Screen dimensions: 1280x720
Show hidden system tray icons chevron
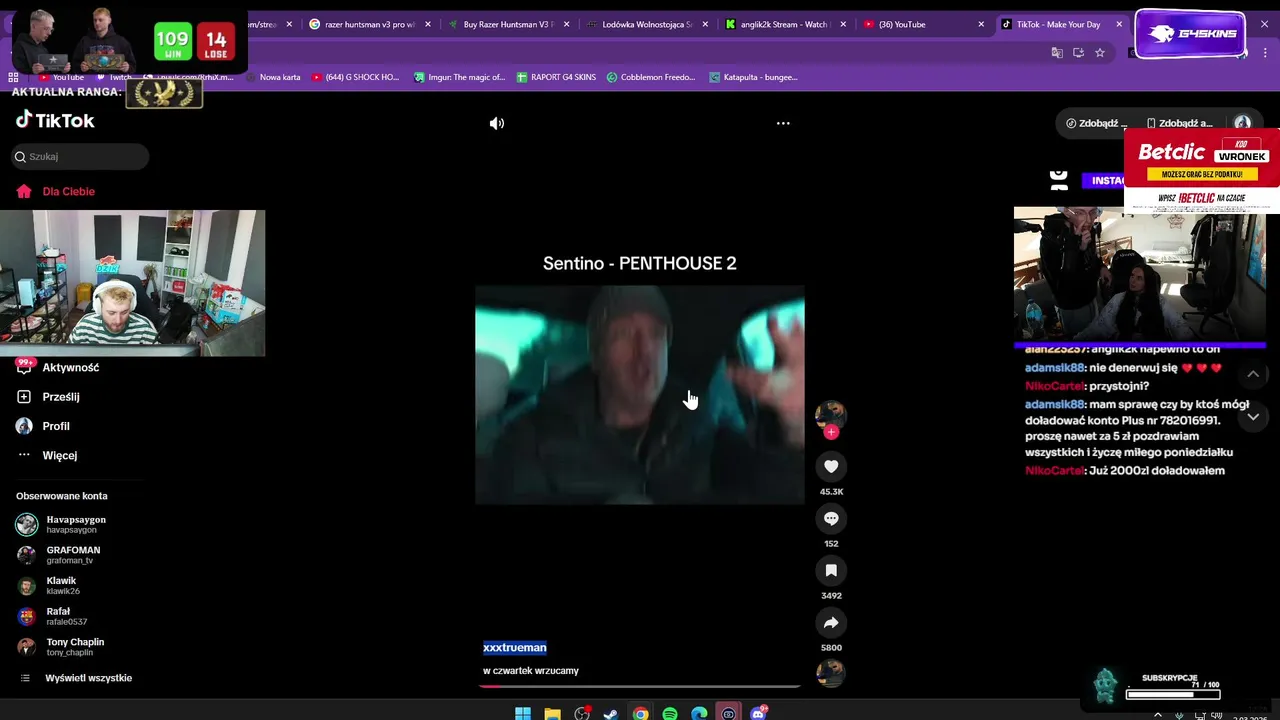1158,714
